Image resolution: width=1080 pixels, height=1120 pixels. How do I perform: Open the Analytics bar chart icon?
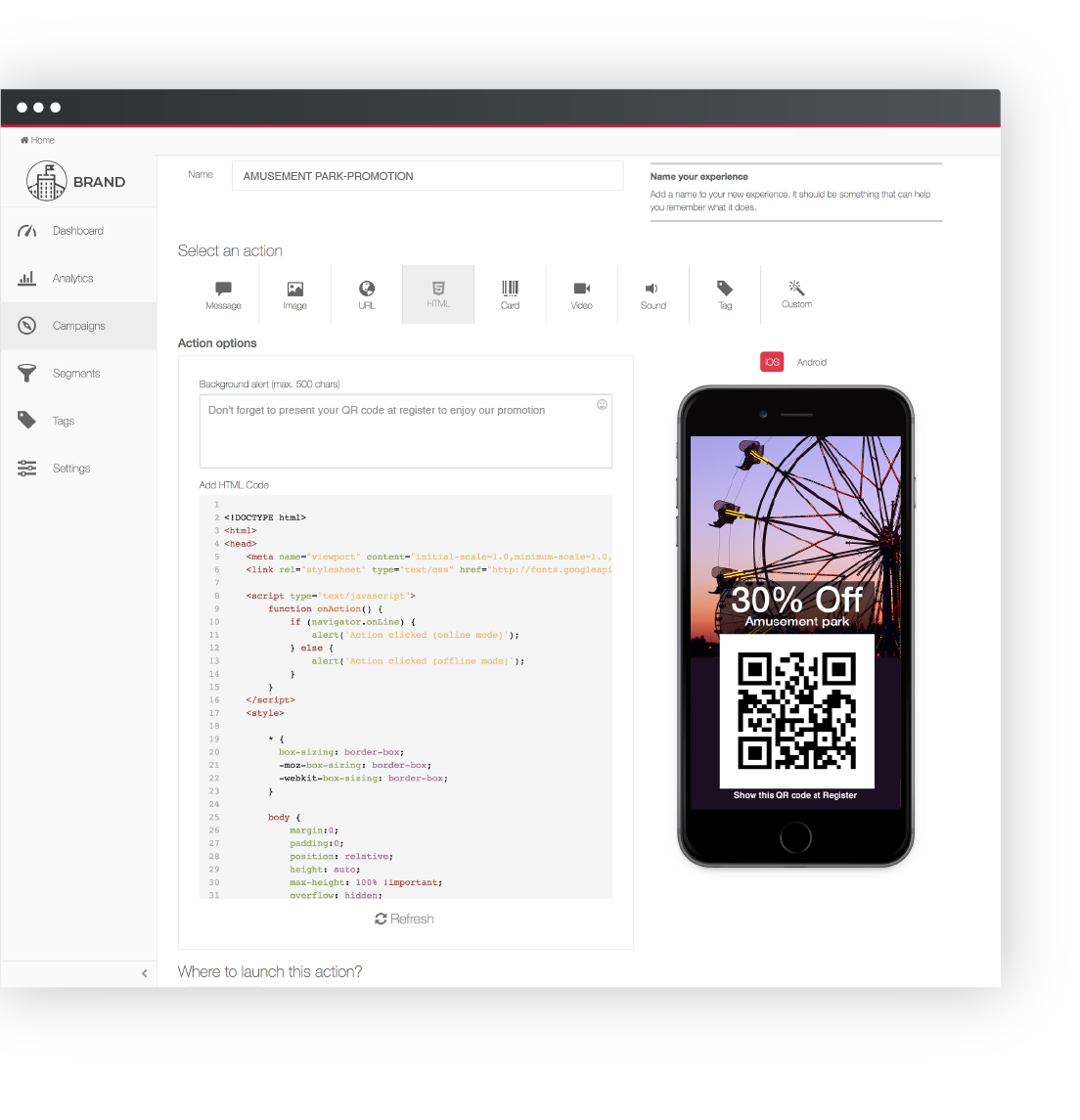click(x=27, y=279)
